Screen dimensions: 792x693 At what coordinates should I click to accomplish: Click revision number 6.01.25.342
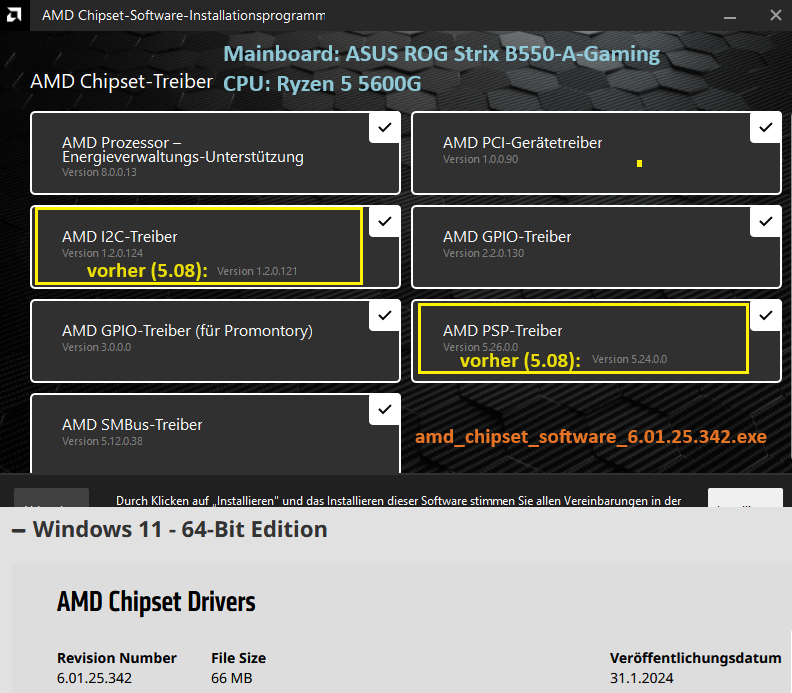point(94,678)
